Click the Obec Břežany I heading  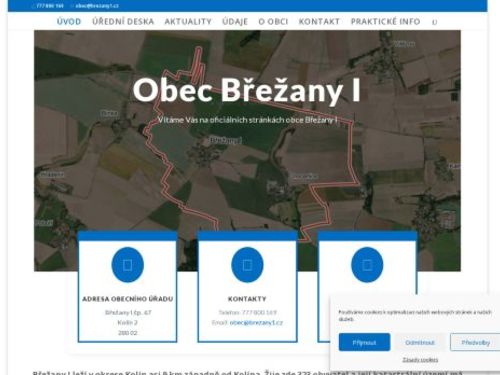point(247,90)
